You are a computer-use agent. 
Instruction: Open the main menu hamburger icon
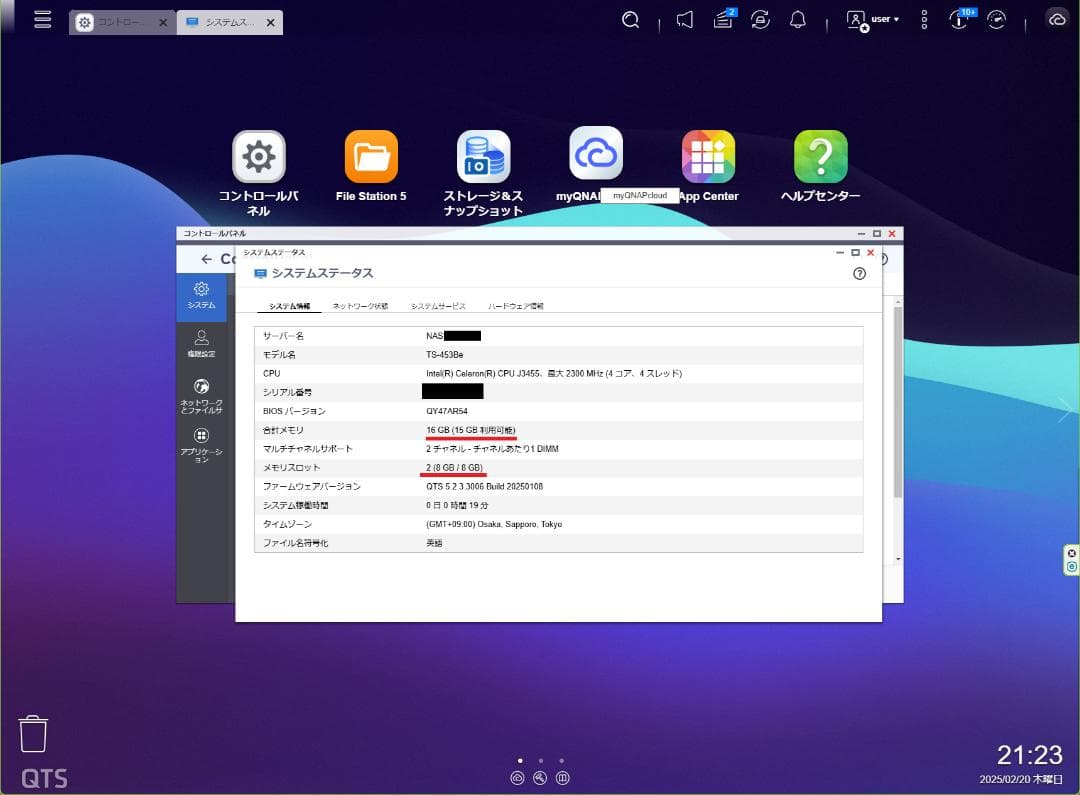(42, 19)
